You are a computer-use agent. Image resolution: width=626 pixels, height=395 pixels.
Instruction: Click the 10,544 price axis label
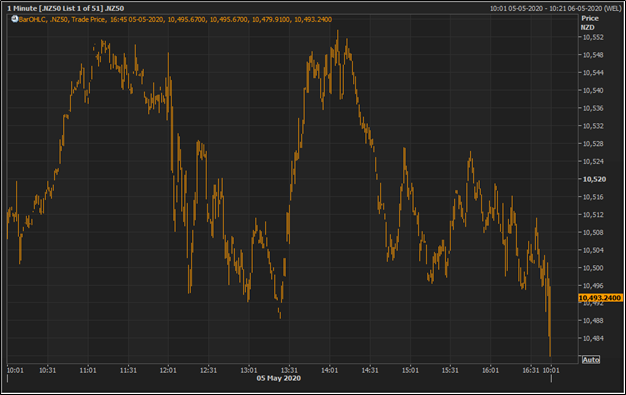click(593, 73)
